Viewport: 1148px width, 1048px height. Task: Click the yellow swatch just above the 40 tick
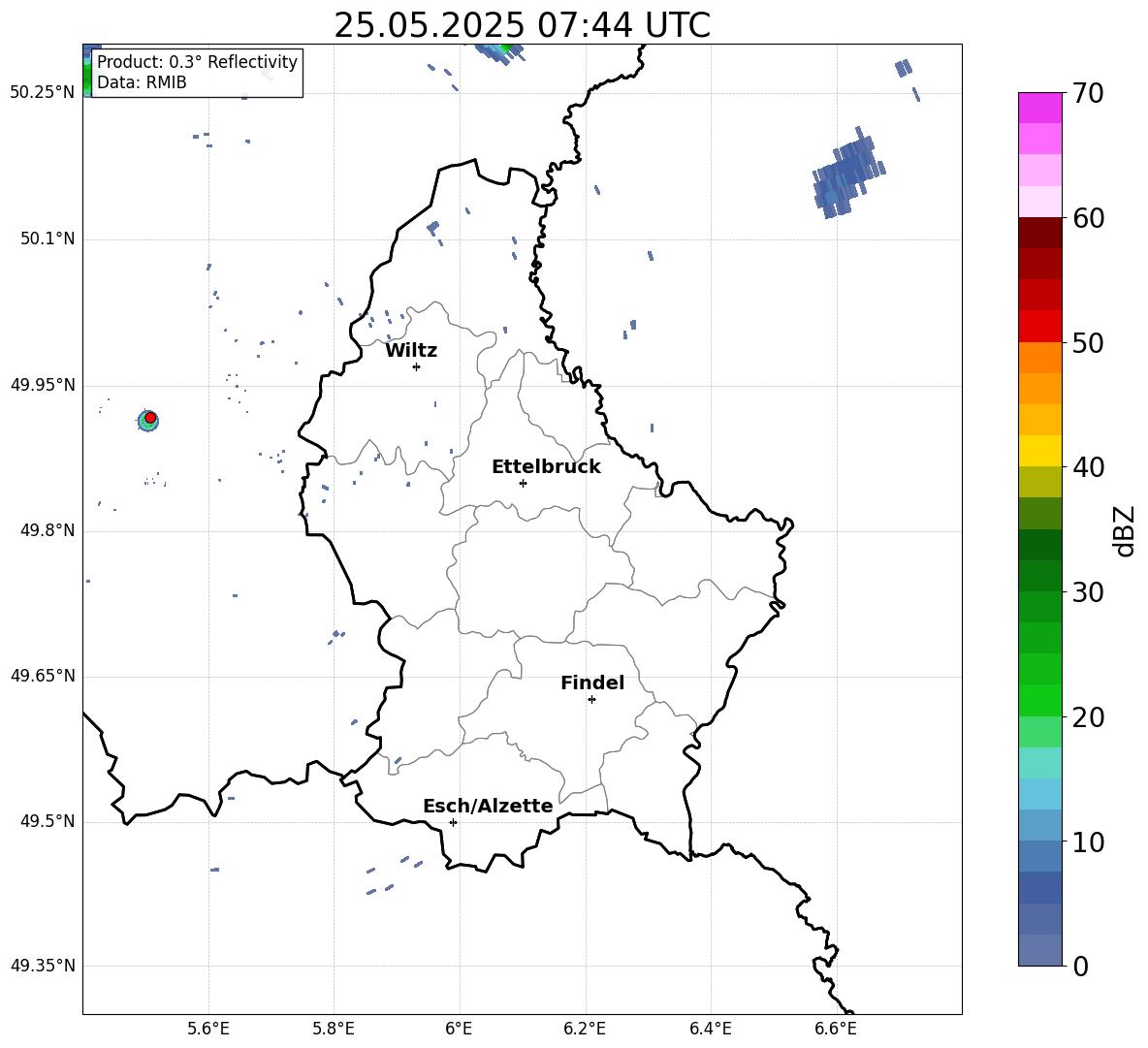click(x=1039, y=451)
